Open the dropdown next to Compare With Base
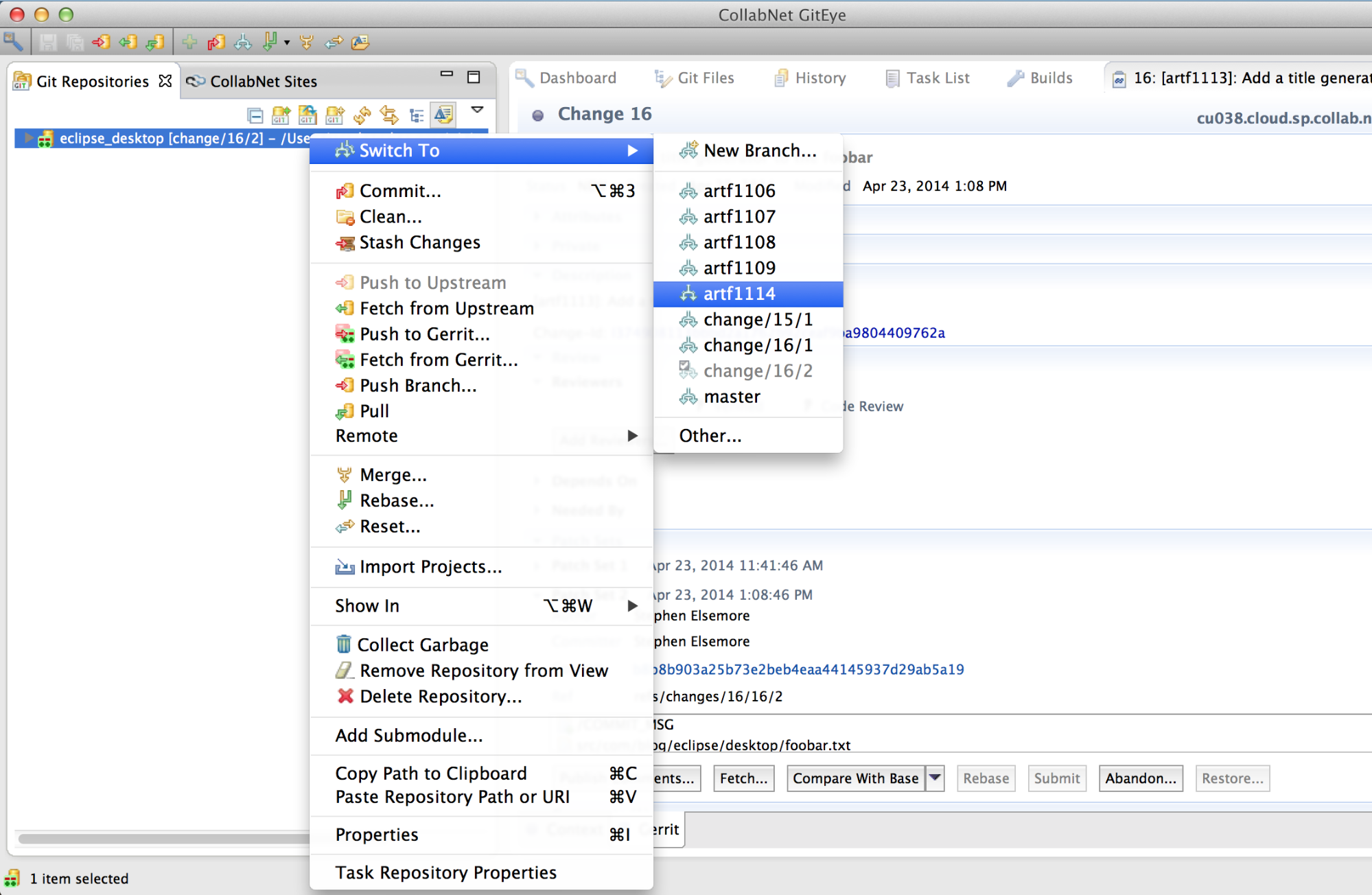The image size is (1372, 895). tap(935, 778)
